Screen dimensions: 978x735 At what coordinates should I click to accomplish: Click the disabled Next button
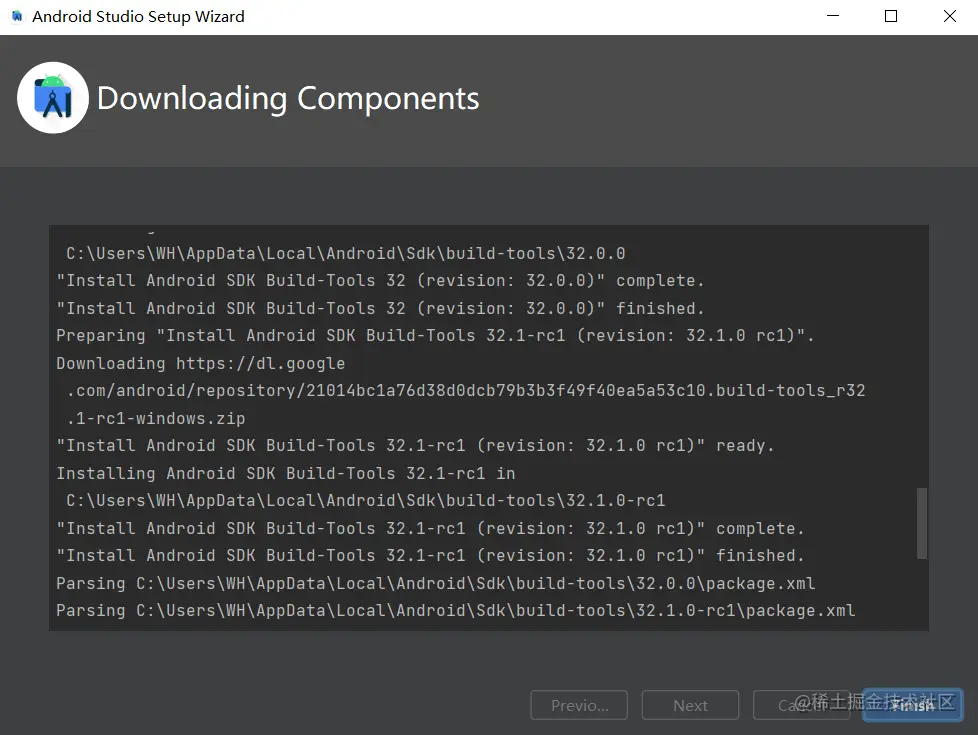pos(690,705)
